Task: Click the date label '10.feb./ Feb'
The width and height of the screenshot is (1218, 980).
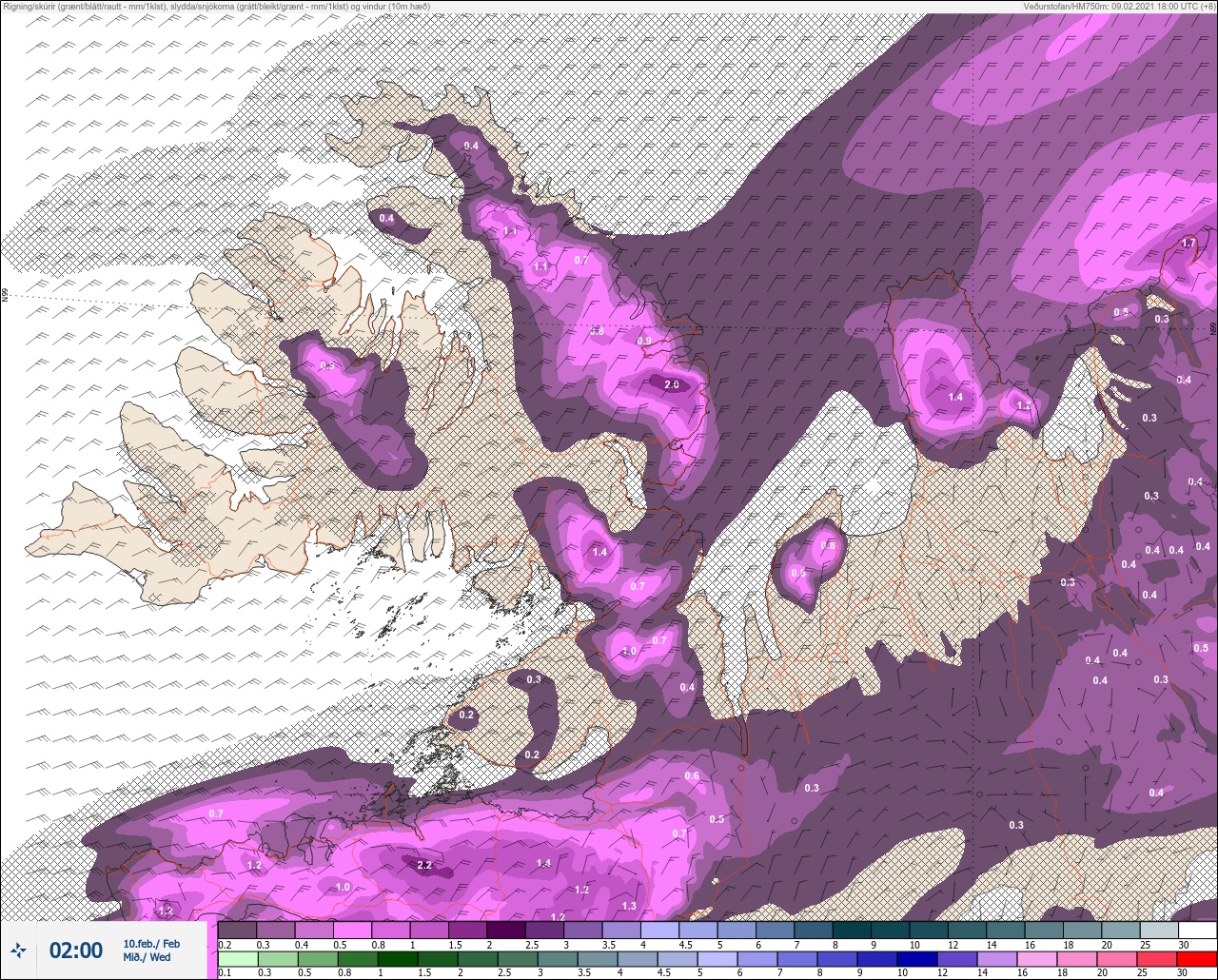Action: click(151, 943)
